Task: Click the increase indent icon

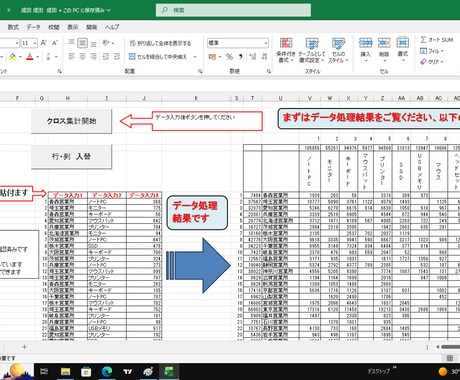Action: pyautogui.click(x=116, y=56)
